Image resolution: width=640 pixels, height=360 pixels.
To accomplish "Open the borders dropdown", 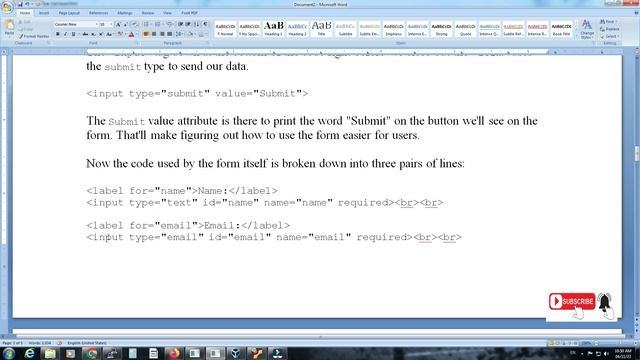I will point(202,34).
